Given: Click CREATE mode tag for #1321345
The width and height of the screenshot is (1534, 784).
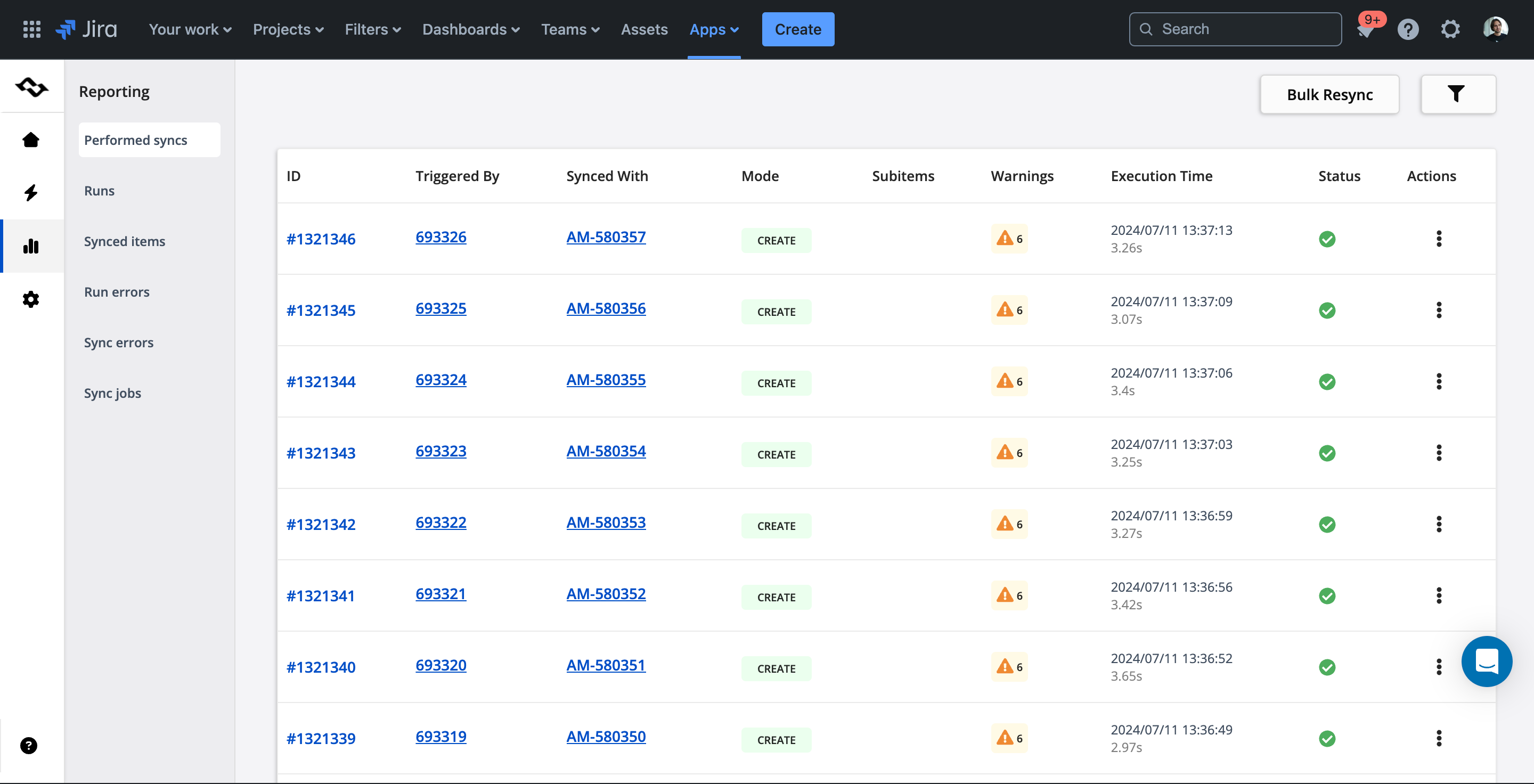Looking at the screenshot, I should (776, 312).
